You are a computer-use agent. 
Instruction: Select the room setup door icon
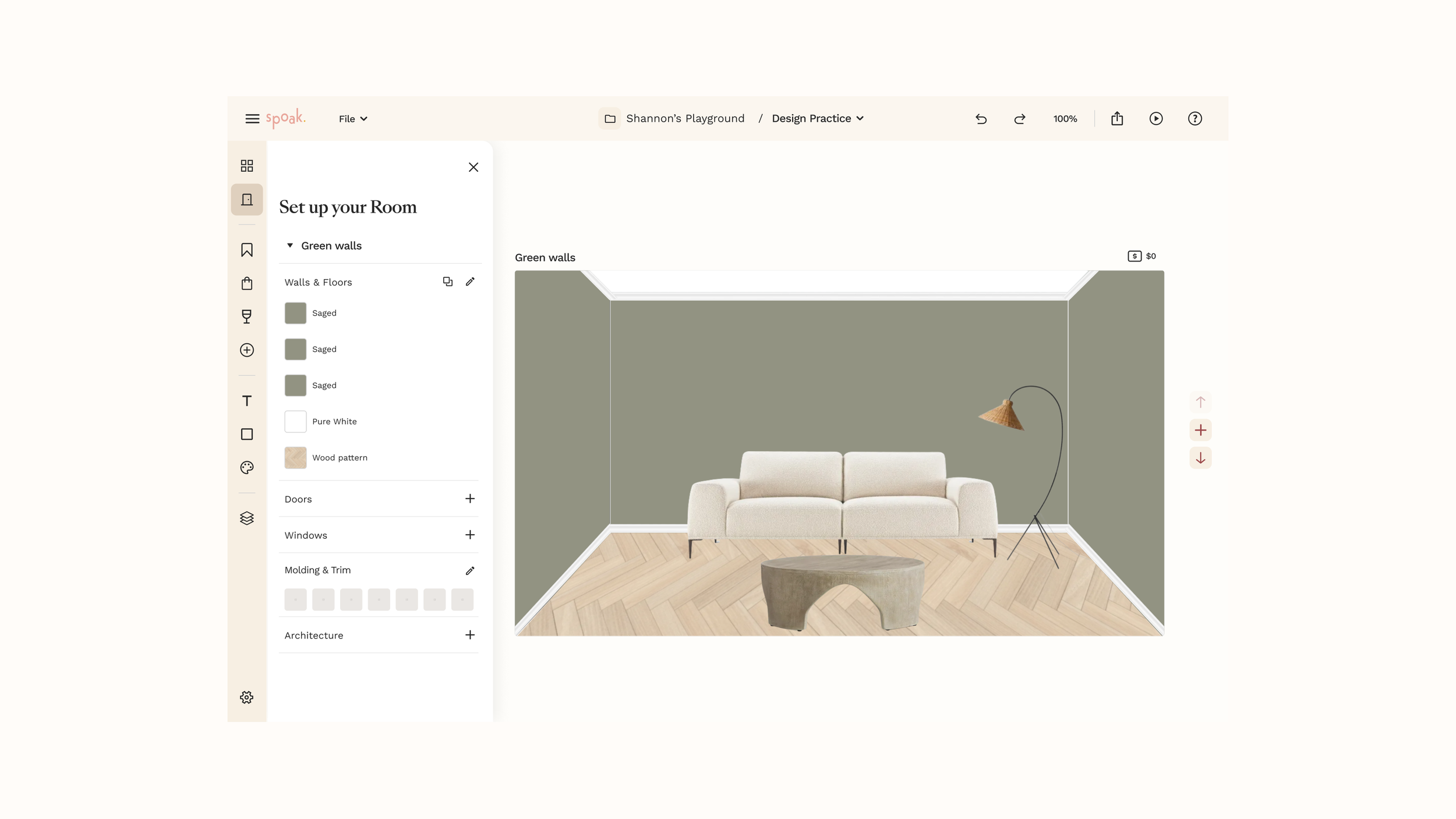pos(247,200)
